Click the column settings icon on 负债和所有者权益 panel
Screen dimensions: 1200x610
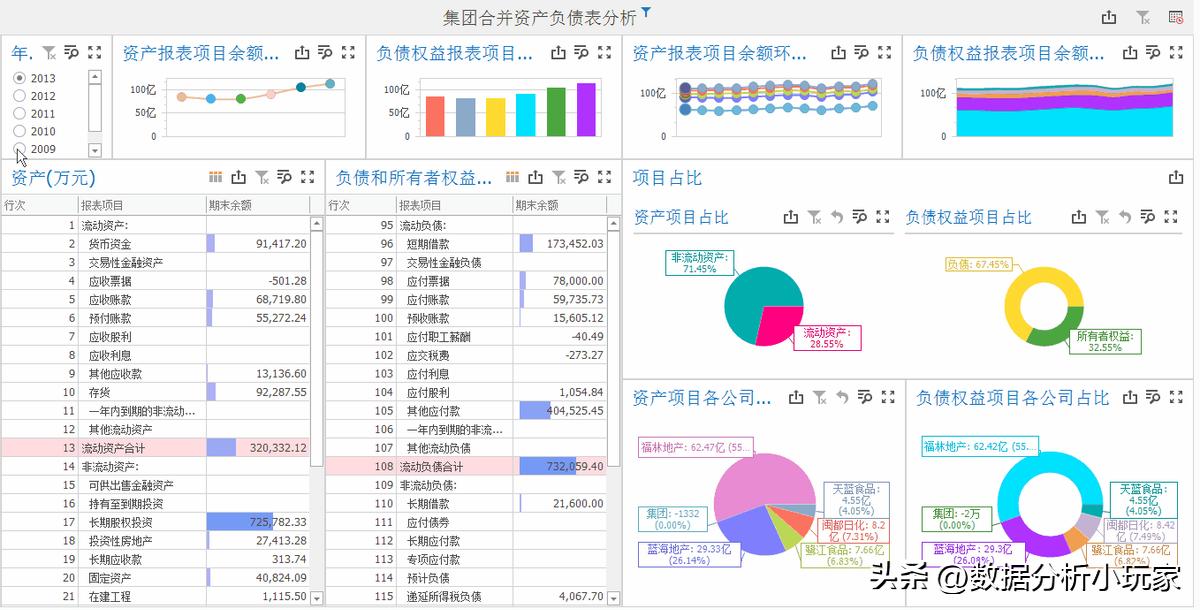coord(511,176)
